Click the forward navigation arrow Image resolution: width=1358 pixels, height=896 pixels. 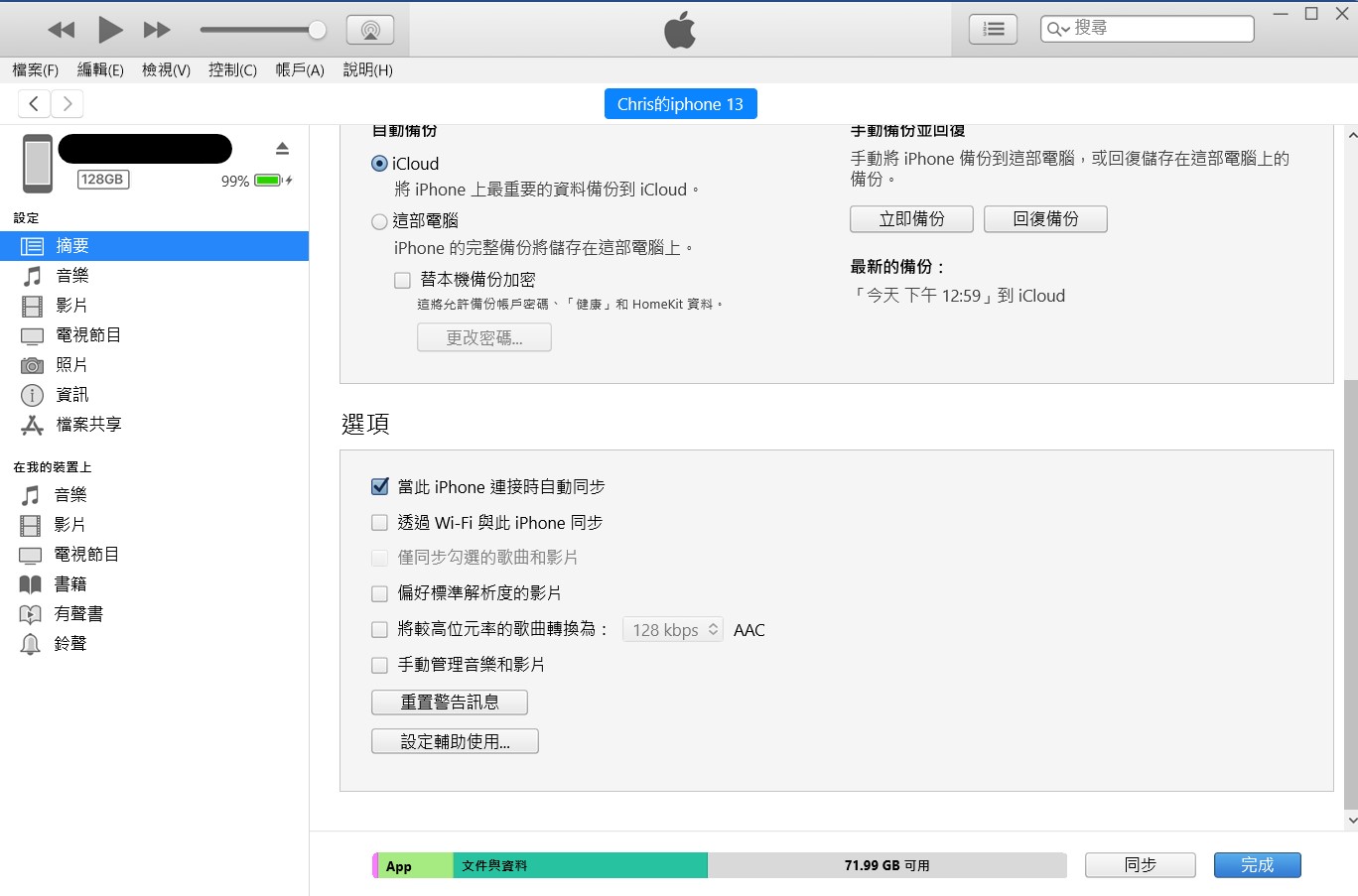coord(67,103)
